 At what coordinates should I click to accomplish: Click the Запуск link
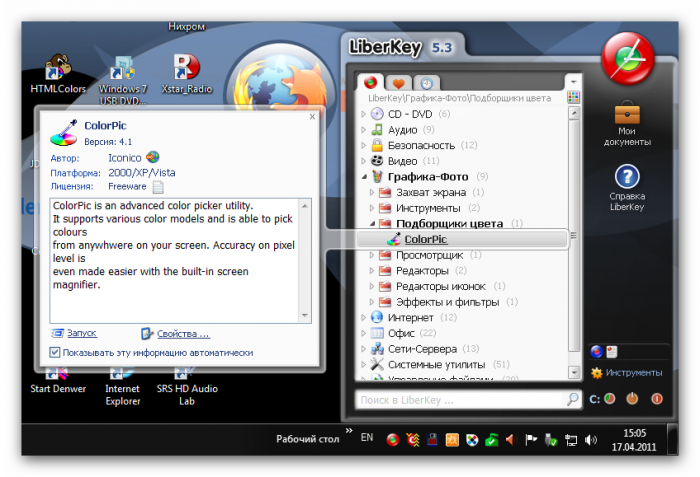[x=82, y=334]
